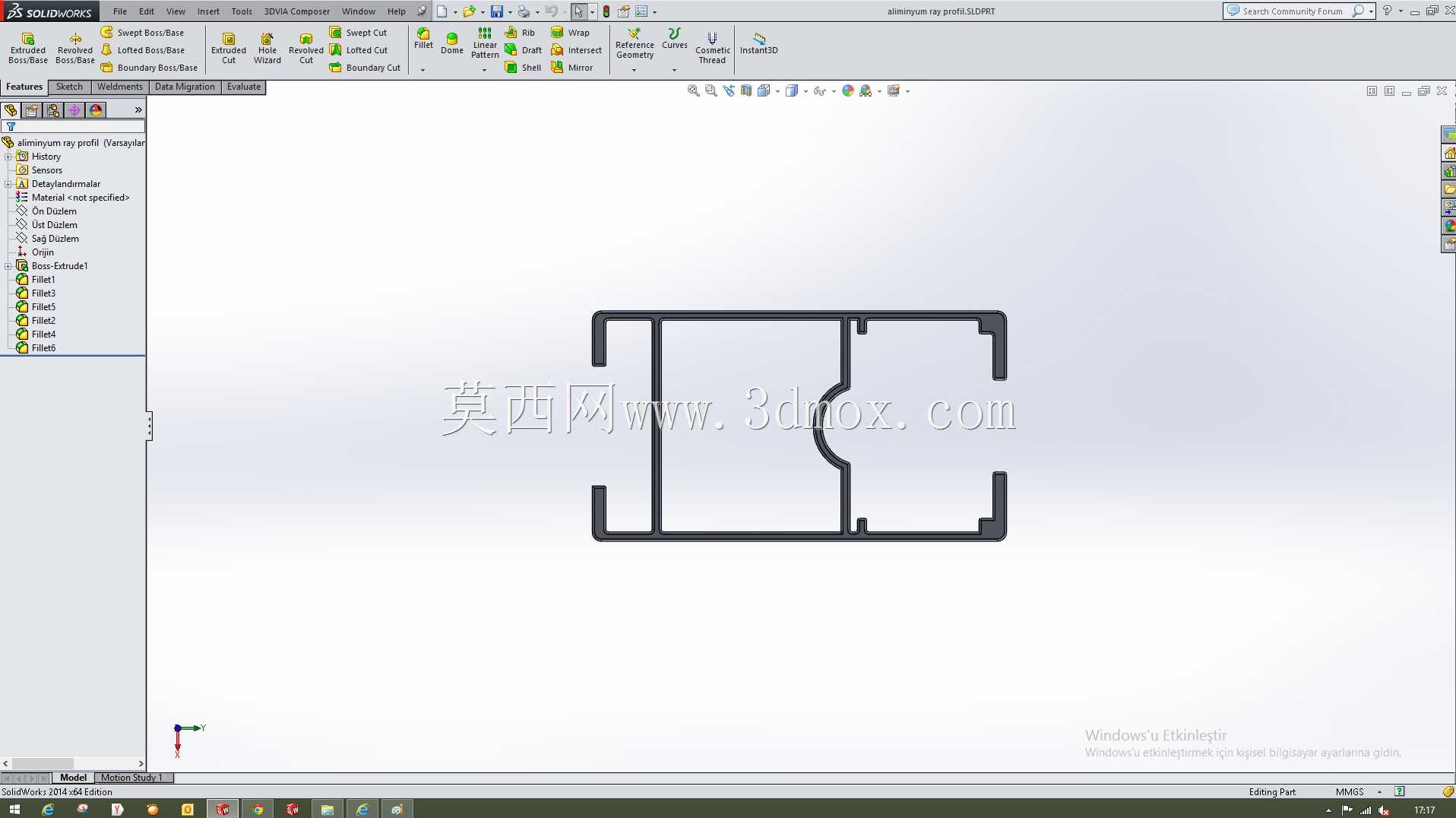Open the Linear Pattern dropdown arrow
Image resolution: width=1456 pixels, height=818 pixels.
click(484, 70)
